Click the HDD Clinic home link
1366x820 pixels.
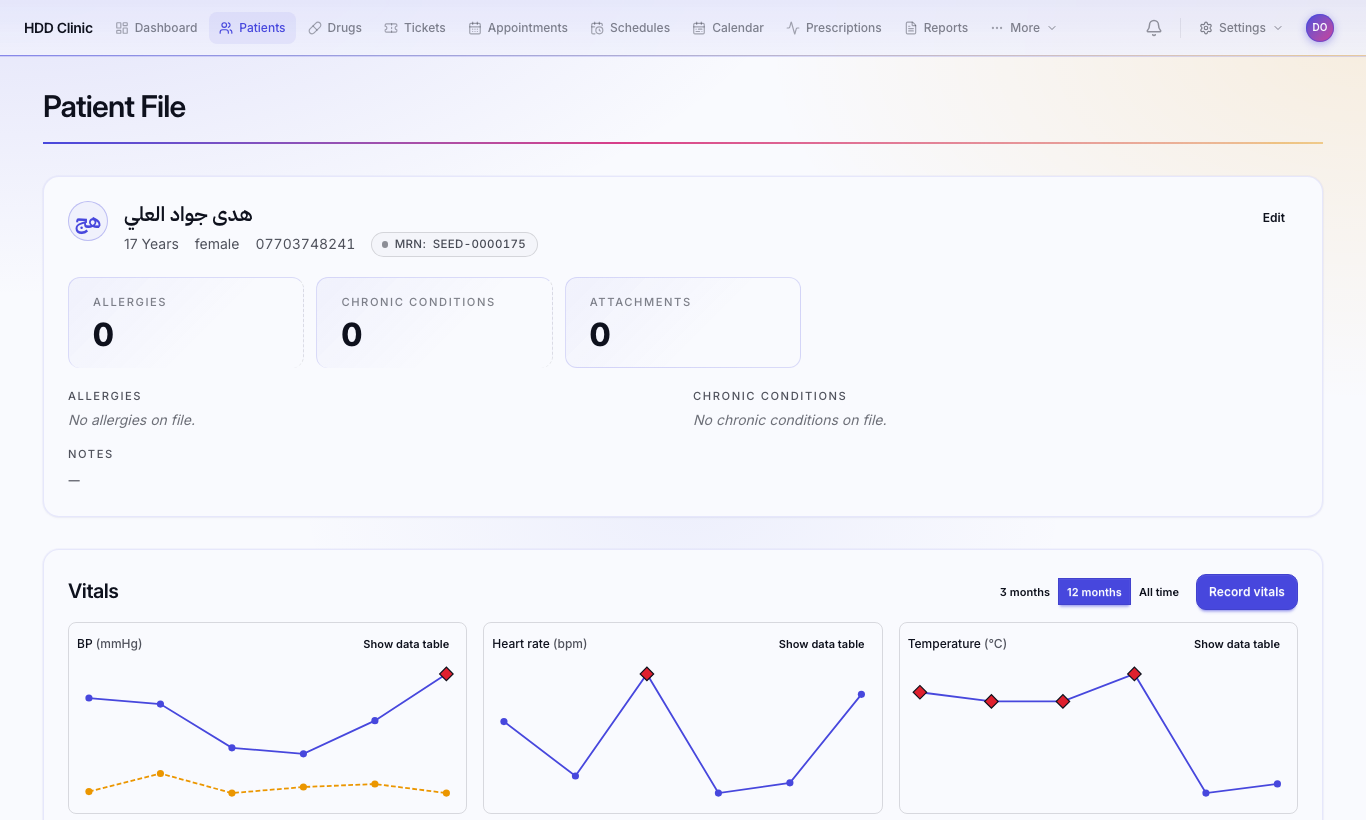58,28
